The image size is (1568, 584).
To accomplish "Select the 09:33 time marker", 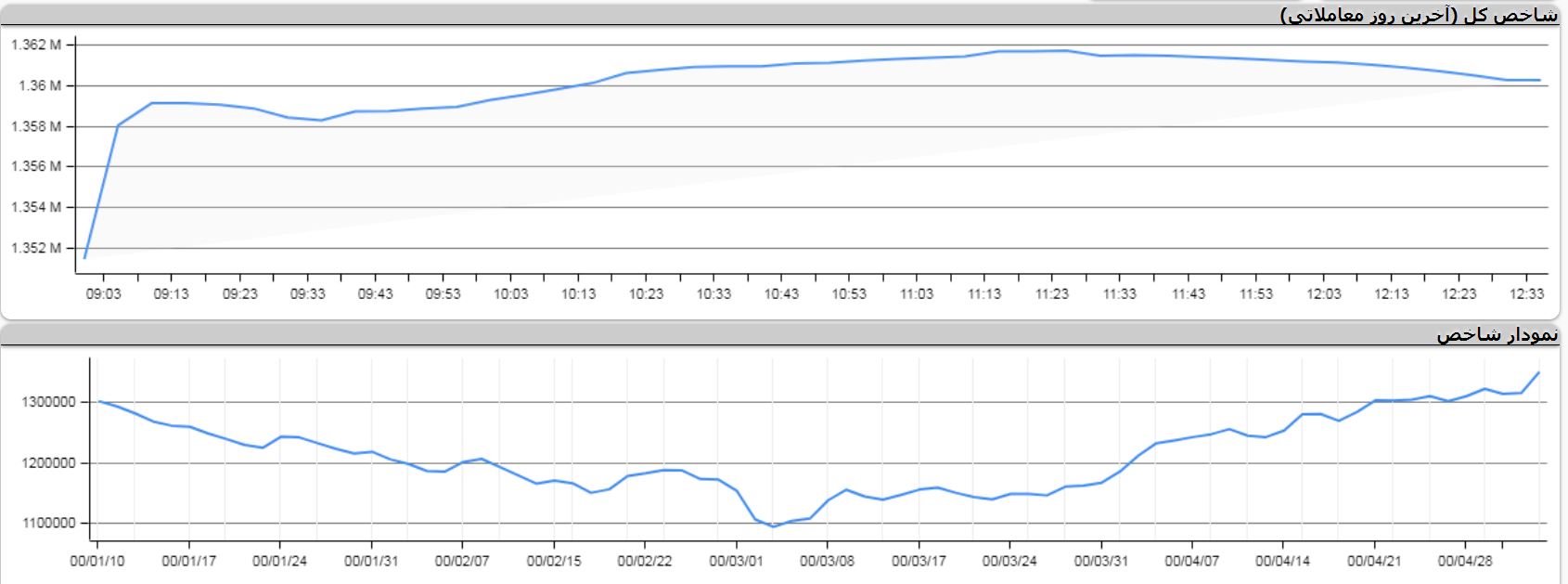I will pyautogui.click(x=307, y=294).
